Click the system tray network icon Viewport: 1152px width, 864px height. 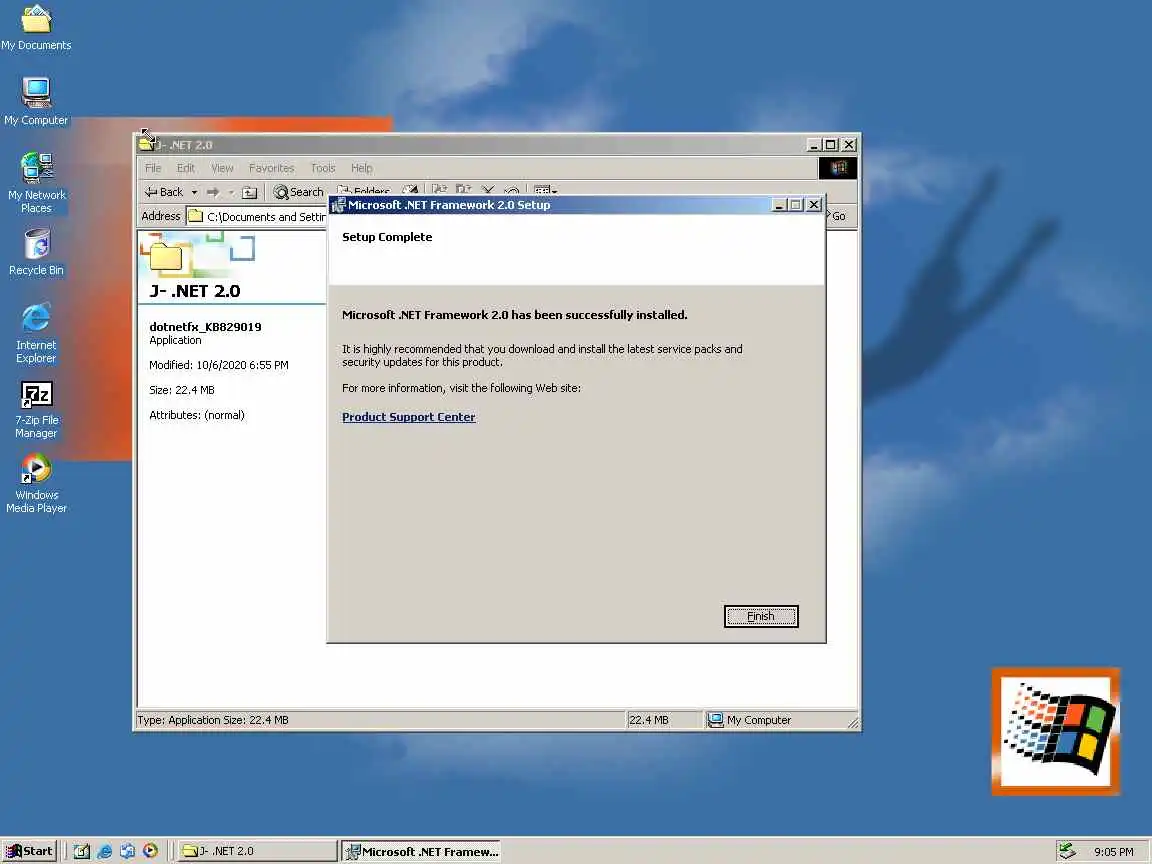coord(1068,851)
